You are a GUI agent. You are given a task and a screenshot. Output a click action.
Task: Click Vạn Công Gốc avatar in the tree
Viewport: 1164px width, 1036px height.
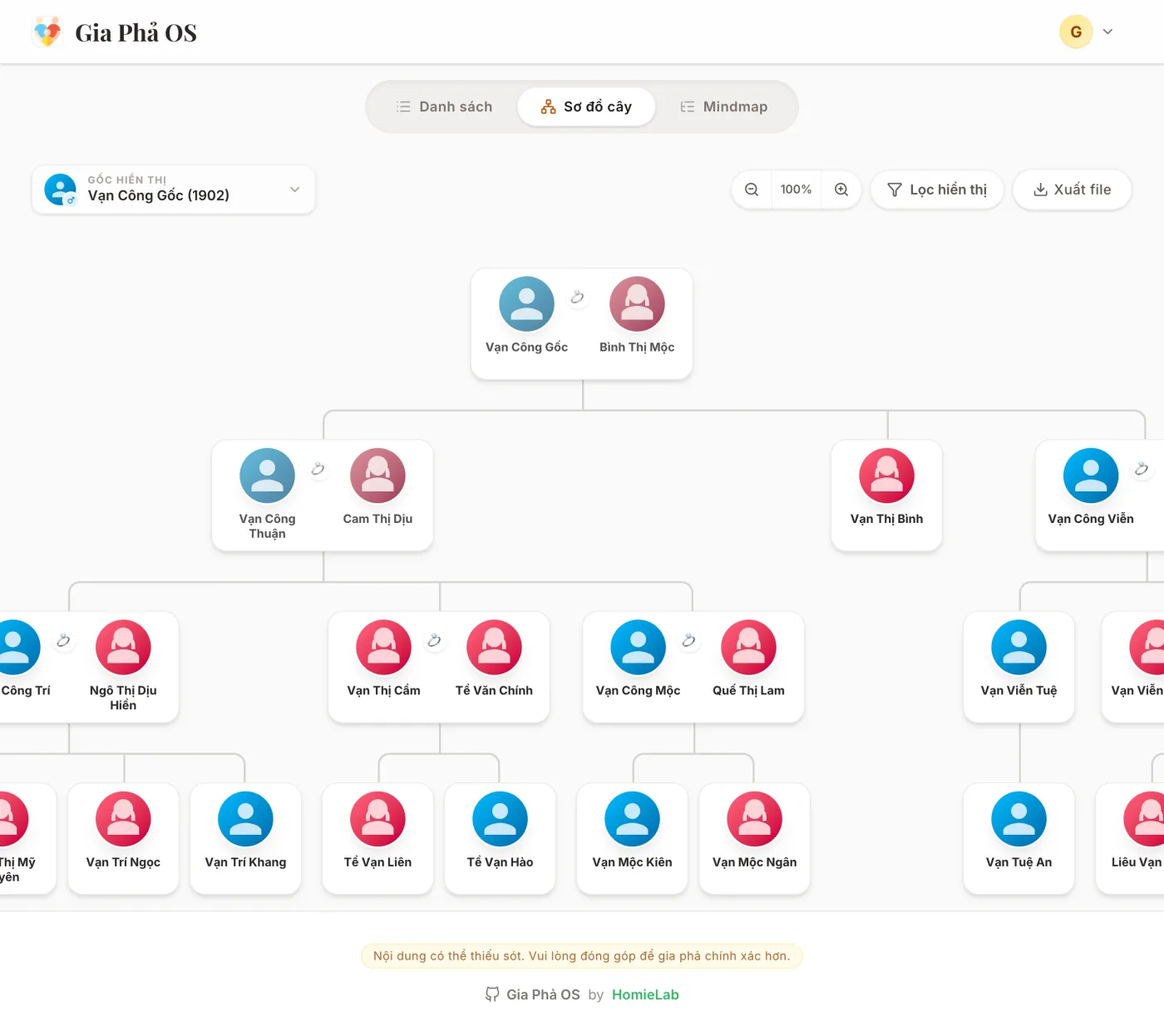click(526, 303)
